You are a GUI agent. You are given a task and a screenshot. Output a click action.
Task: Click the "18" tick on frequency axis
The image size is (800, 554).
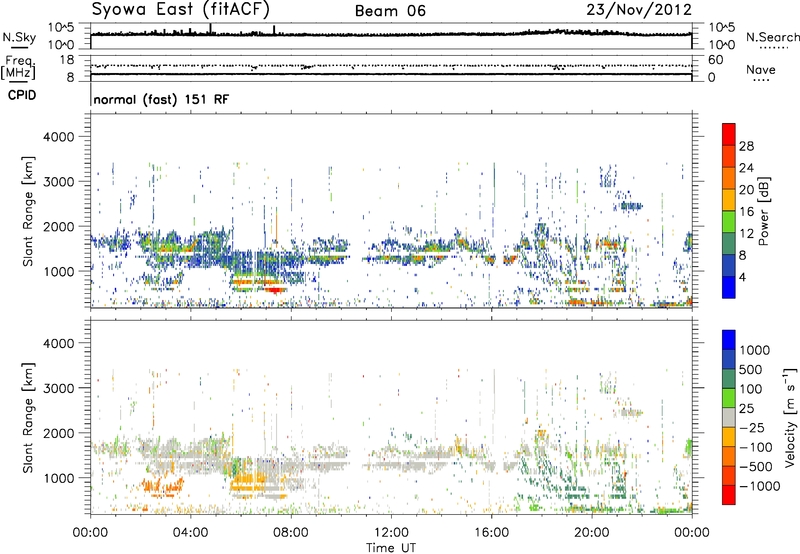(67, 60)
